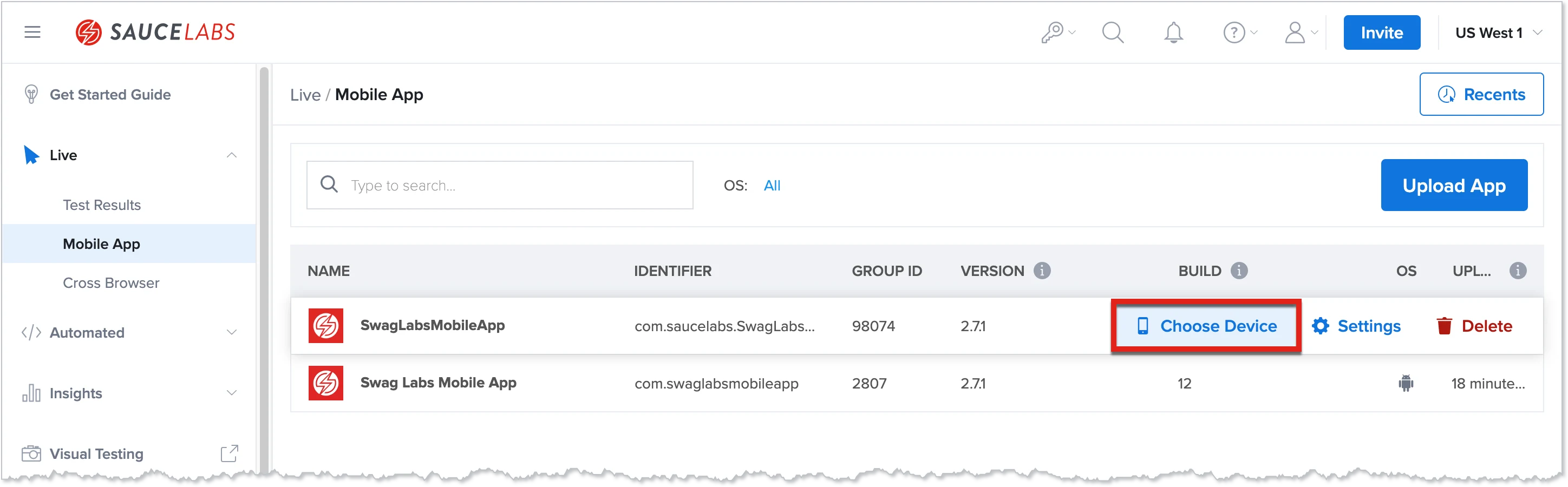This screenshot has width=1568, height=487.
Task: Click the IDENTIFIER column header
Action: pyautogui.click(x=672, y=271)
